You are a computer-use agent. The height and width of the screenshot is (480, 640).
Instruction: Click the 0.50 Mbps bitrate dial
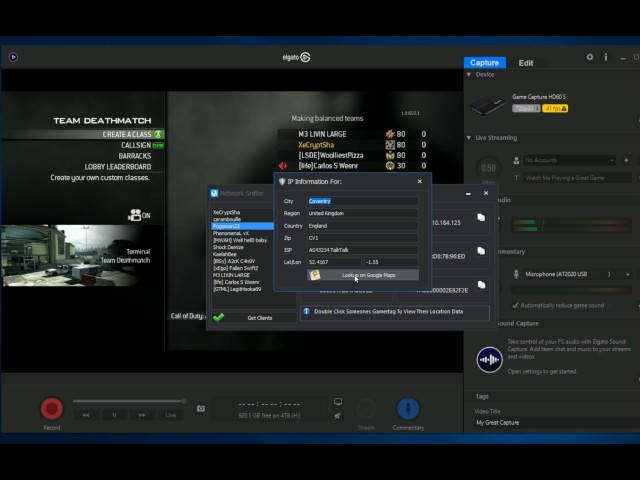tap(489, 168)
